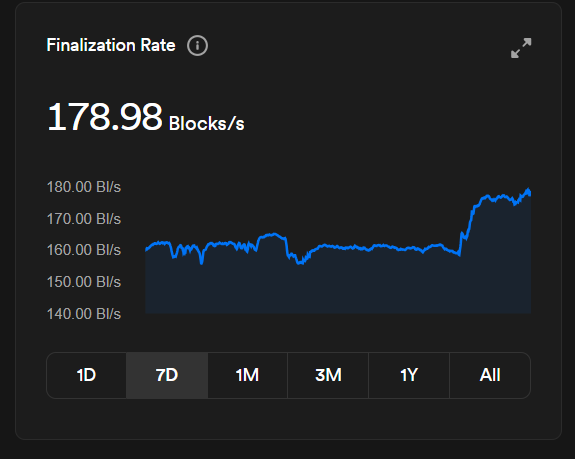Click the 178.98 Blocks/s value
The height and width of the screenshot is (459, 575).
(x=146, y=117)
